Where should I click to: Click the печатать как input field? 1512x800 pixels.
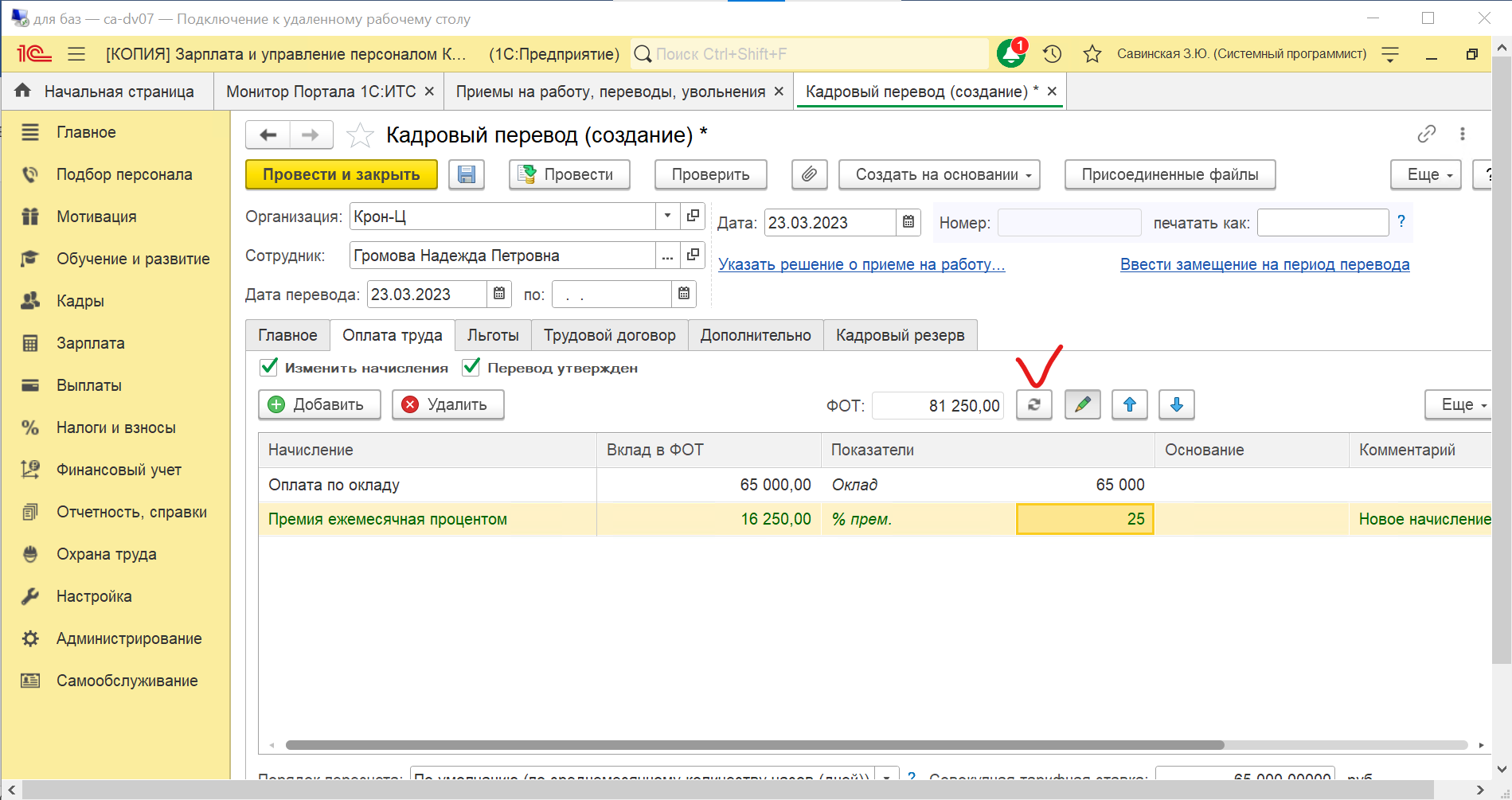pos(1322,223)
